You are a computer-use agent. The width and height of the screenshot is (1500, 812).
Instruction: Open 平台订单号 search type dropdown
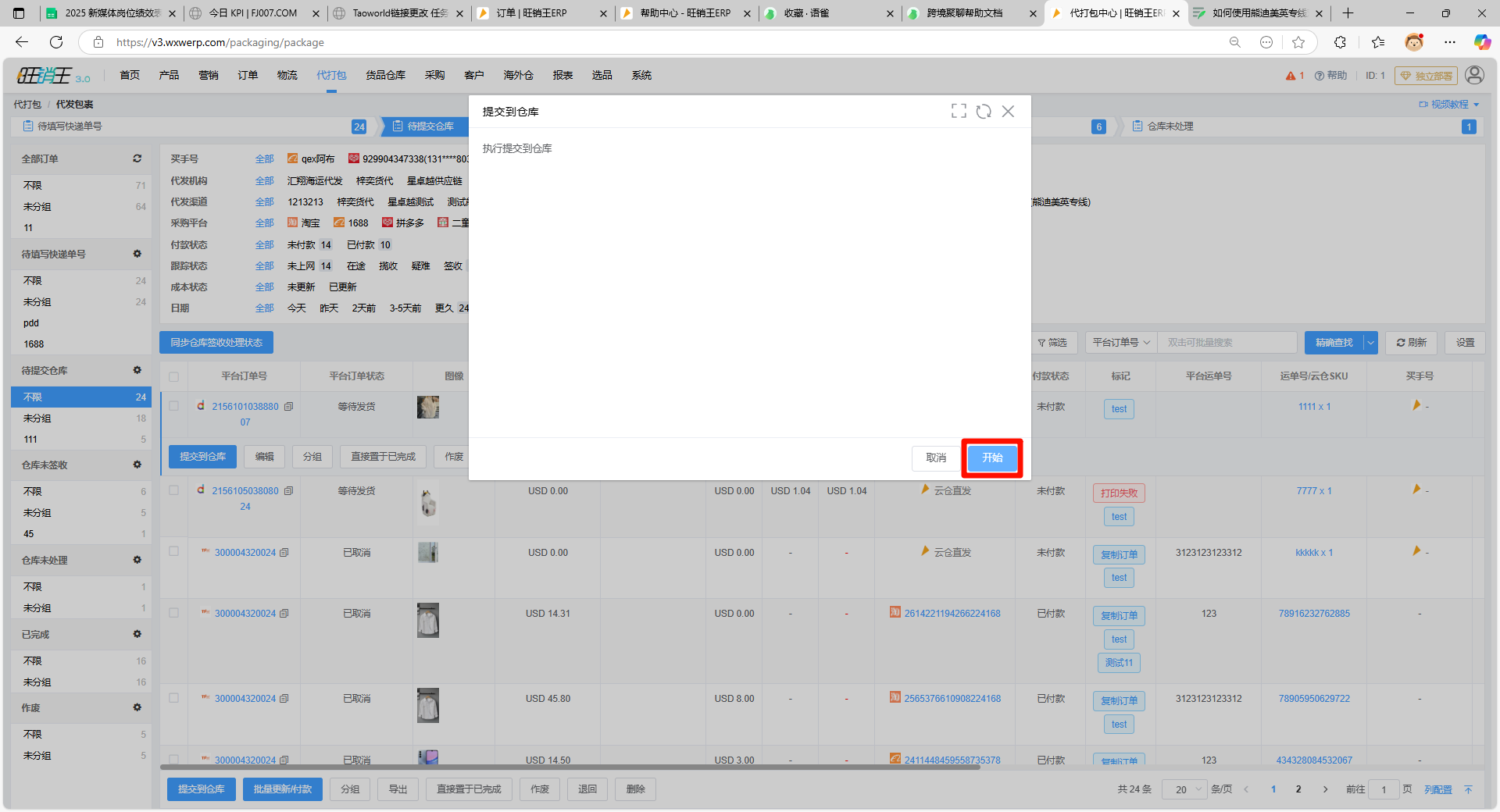click(1121, 343)
